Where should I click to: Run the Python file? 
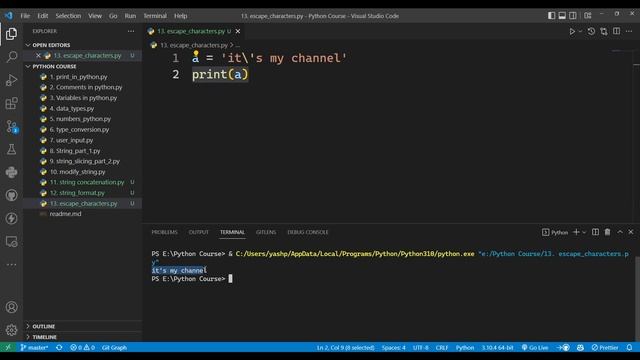[x=572, y=31]
